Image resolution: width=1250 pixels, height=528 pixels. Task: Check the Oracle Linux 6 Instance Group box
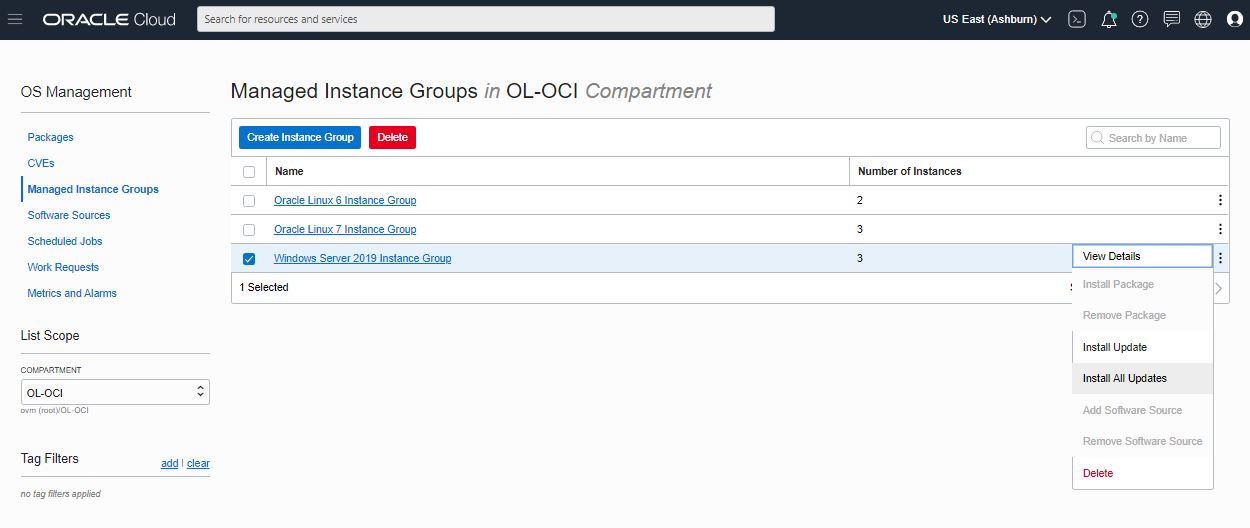[249, 201]
